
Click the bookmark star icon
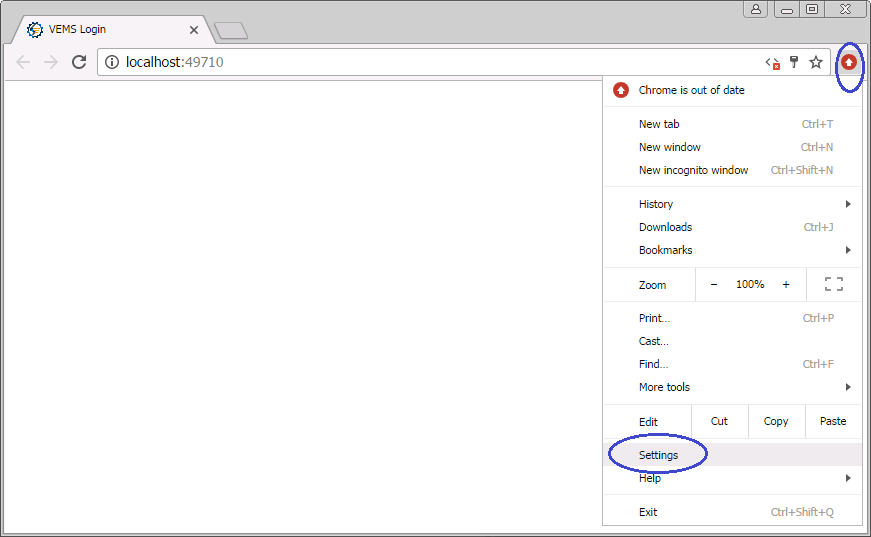(x=816, y=62)
